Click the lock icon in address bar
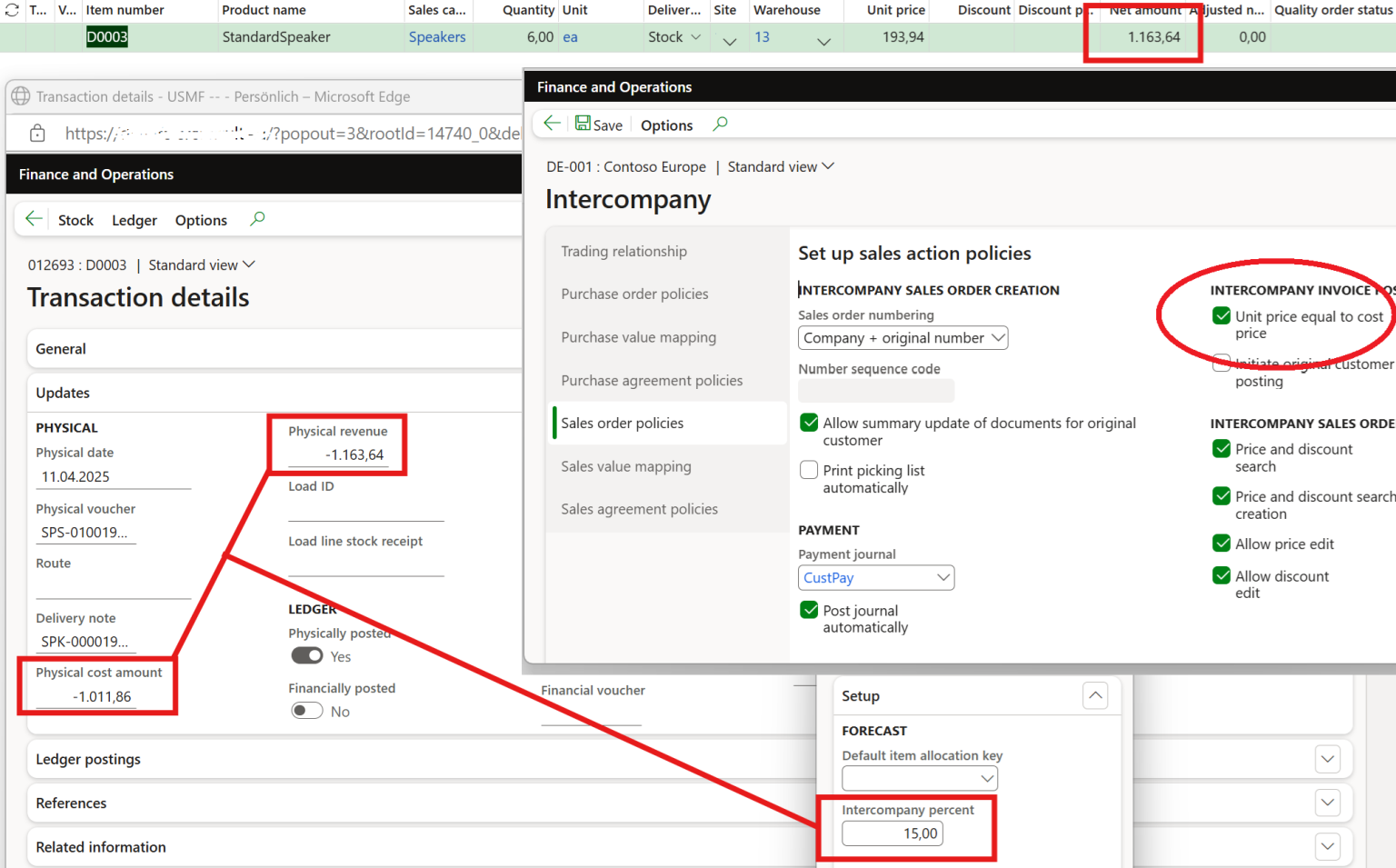 coord(37,134)
